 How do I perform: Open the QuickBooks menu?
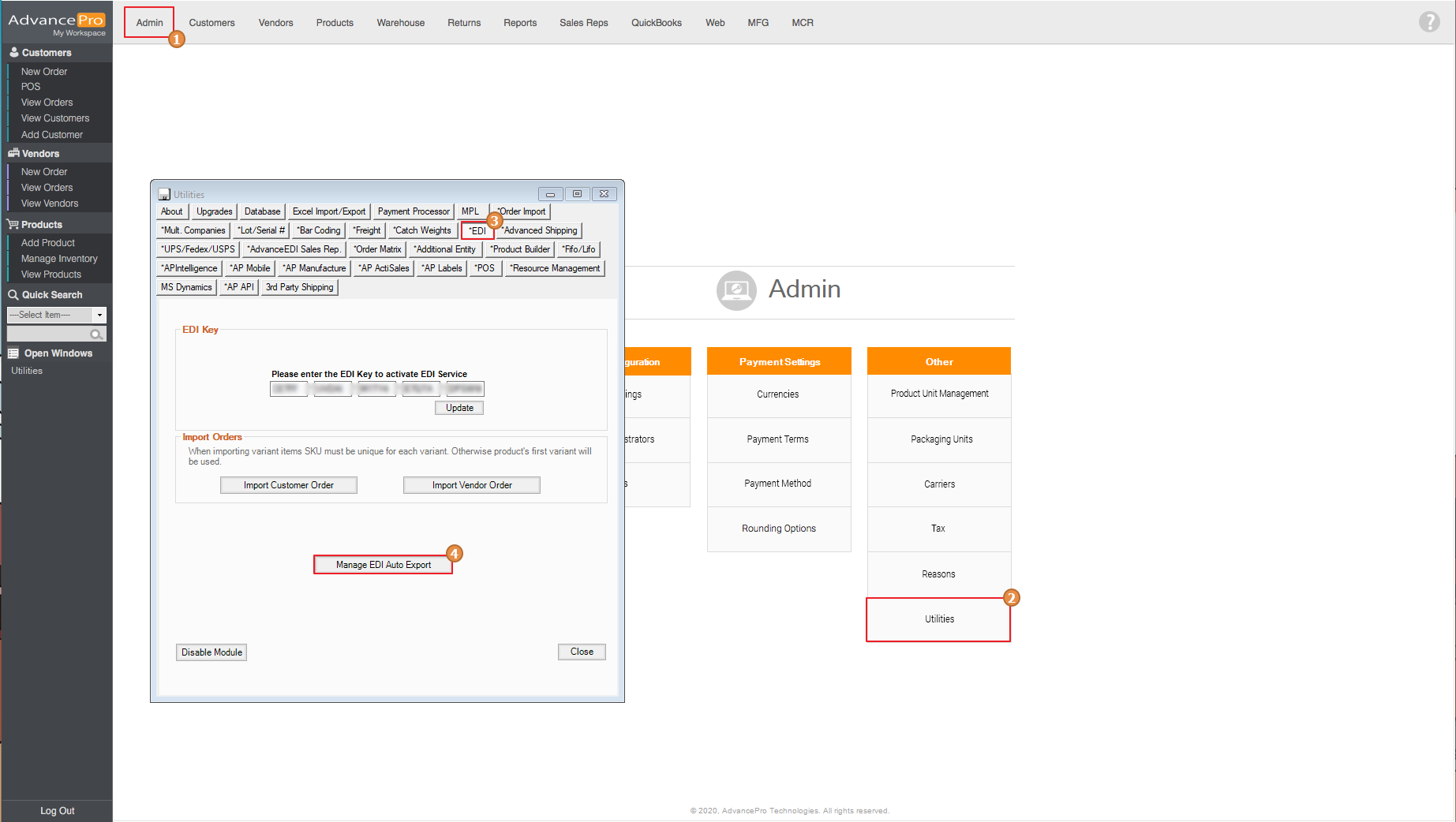656,23
